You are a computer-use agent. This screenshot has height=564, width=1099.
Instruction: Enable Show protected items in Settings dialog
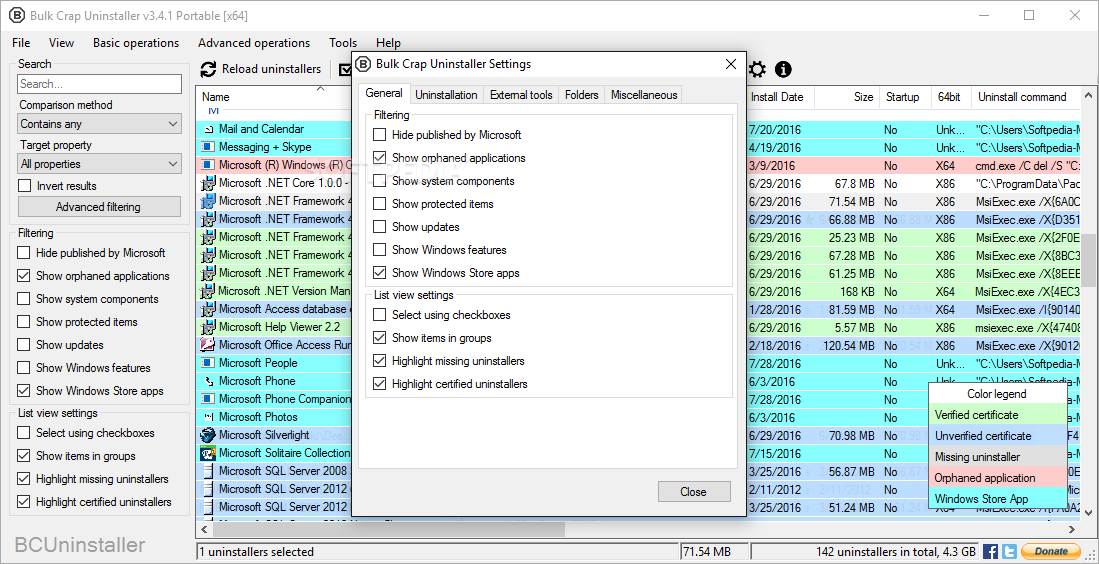pos(379,204)
